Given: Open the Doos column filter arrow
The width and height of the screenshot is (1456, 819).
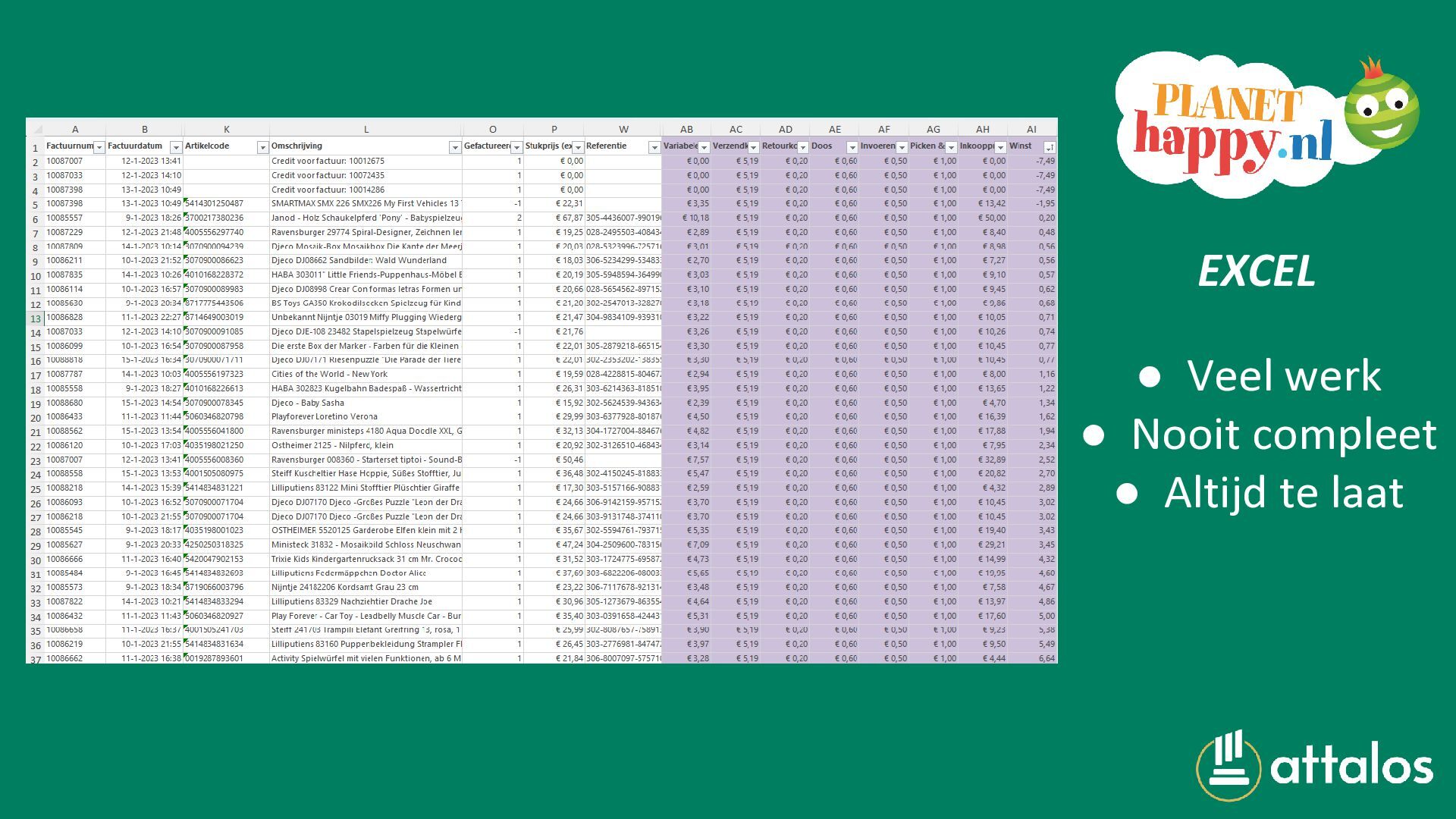Looking at the screenshot, I should 852,147.
